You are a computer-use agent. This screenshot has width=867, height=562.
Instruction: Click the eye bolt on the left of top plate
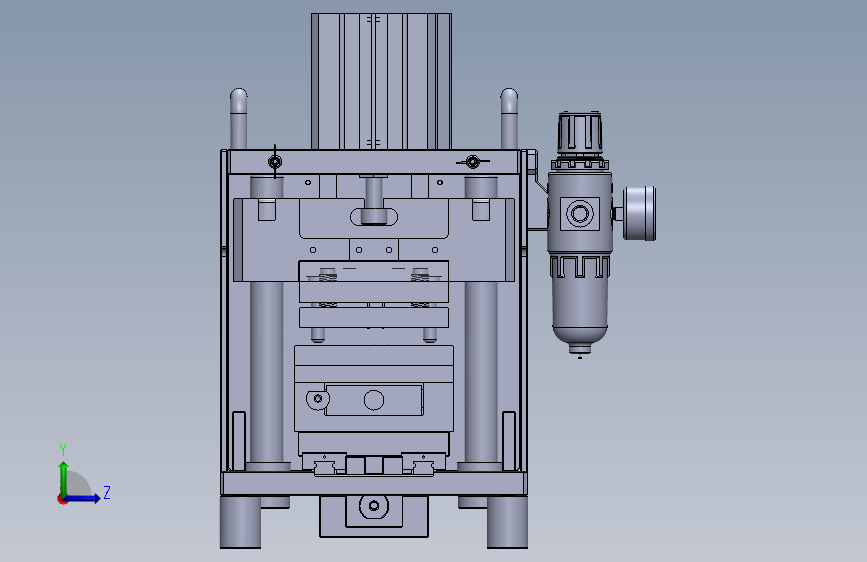(275, 162)
